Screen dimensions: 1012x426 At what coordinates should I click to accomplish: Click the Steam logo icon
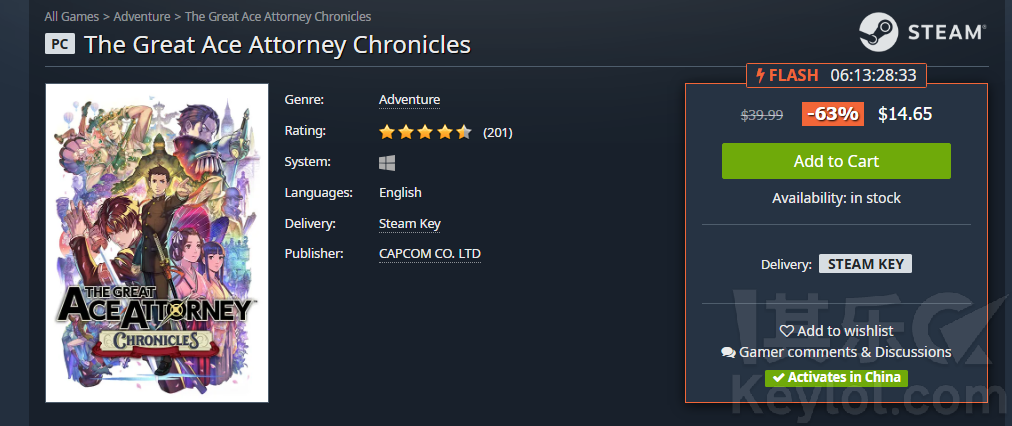tap(878, 32)
